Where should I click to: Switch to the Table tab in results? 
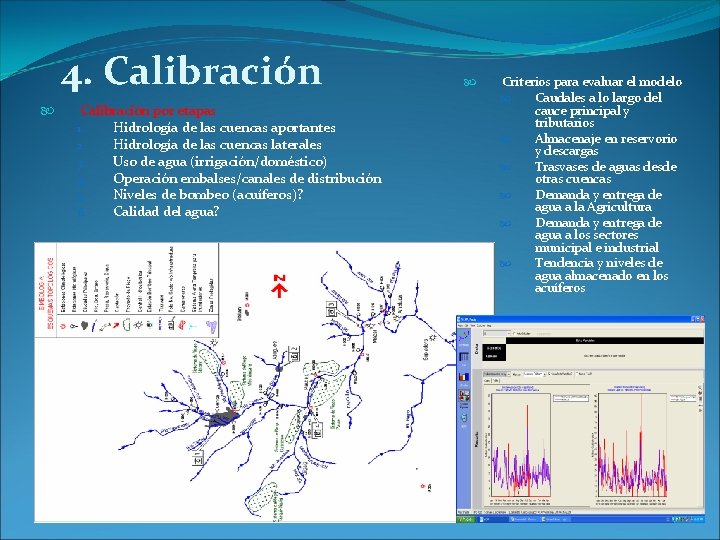click(x=496, y=381)
